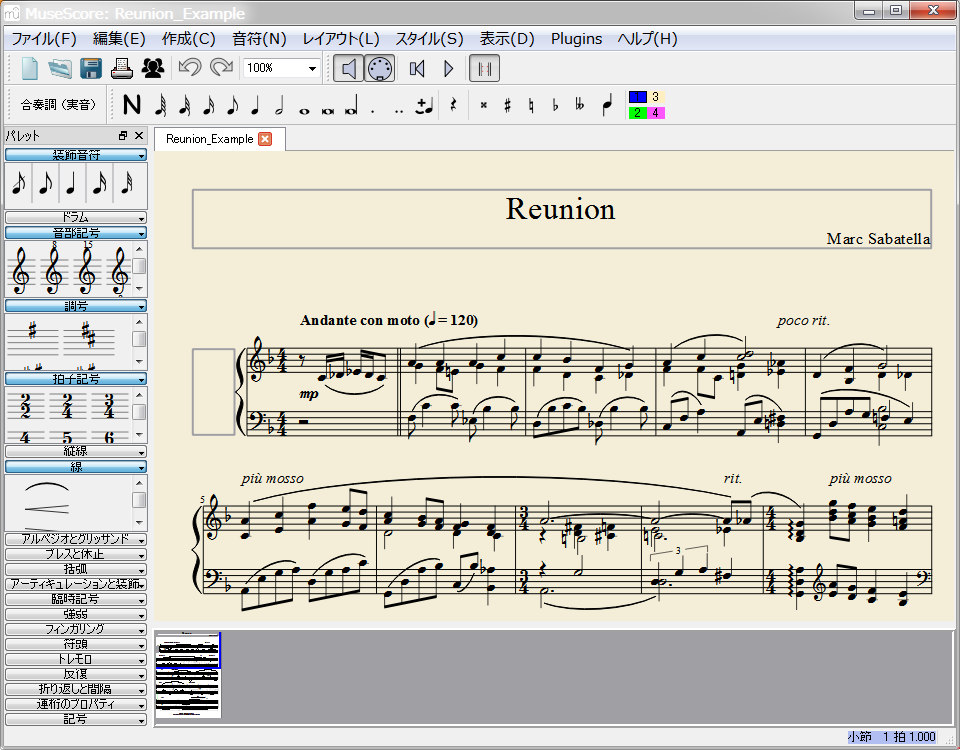
Task: Toggle the speaker sound button
Action: 348,68
